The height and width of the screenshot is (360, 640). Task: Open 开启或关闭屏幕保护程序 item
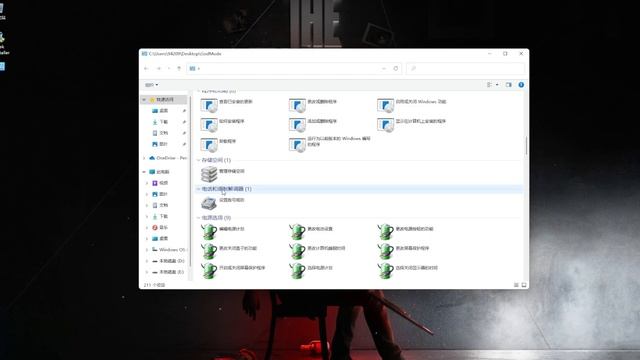pyautogui.click(x=233, y=271)
